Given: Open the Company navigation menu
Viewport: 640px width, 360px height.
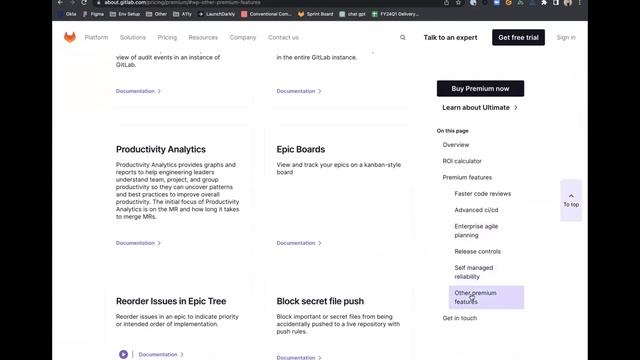Looking at the screenshot, I should (243, 37).
